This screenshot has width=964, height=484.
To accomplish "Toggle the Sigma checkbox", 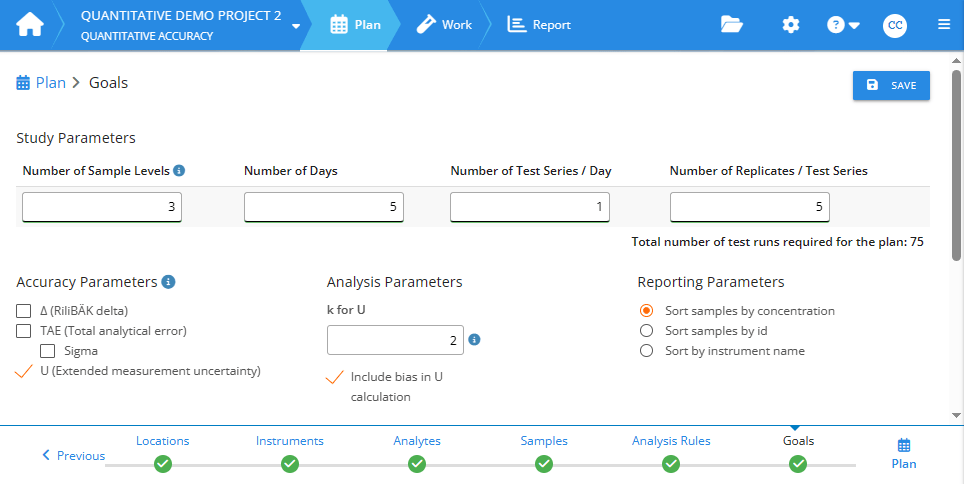I will (x=47, y=351).
